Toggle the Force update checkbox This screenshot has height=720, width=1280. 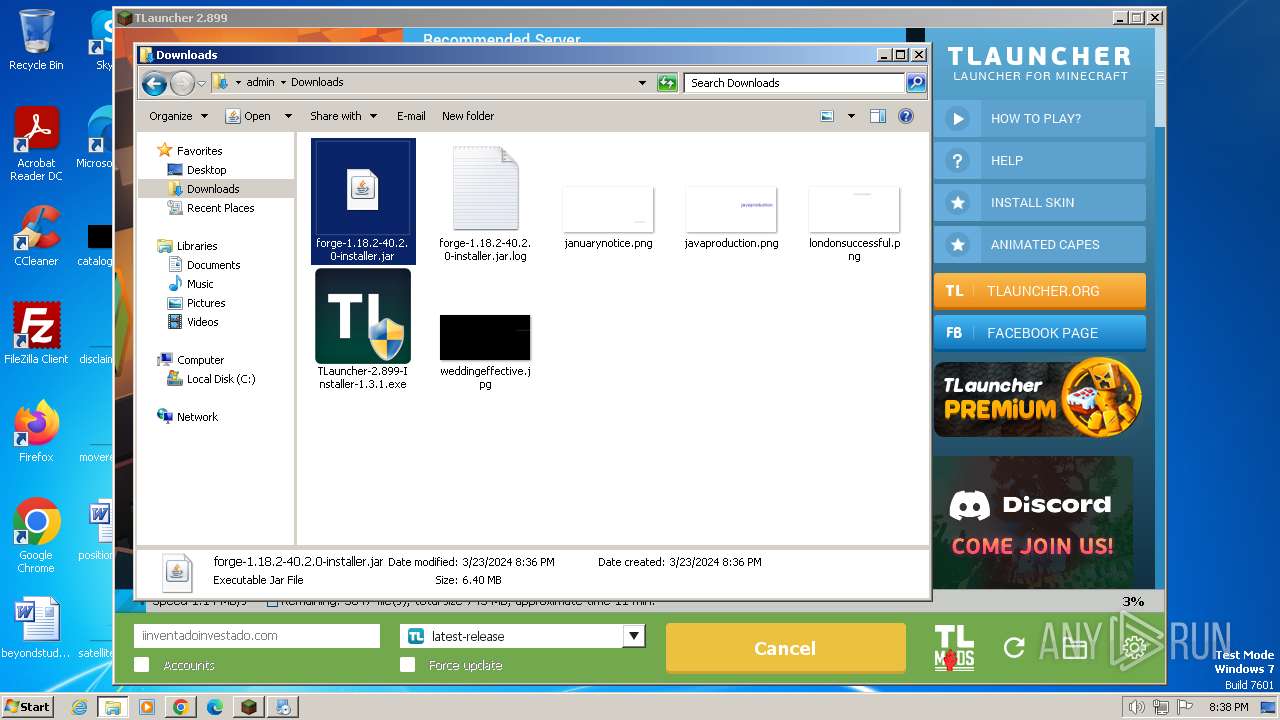click(x=407, y=665)
